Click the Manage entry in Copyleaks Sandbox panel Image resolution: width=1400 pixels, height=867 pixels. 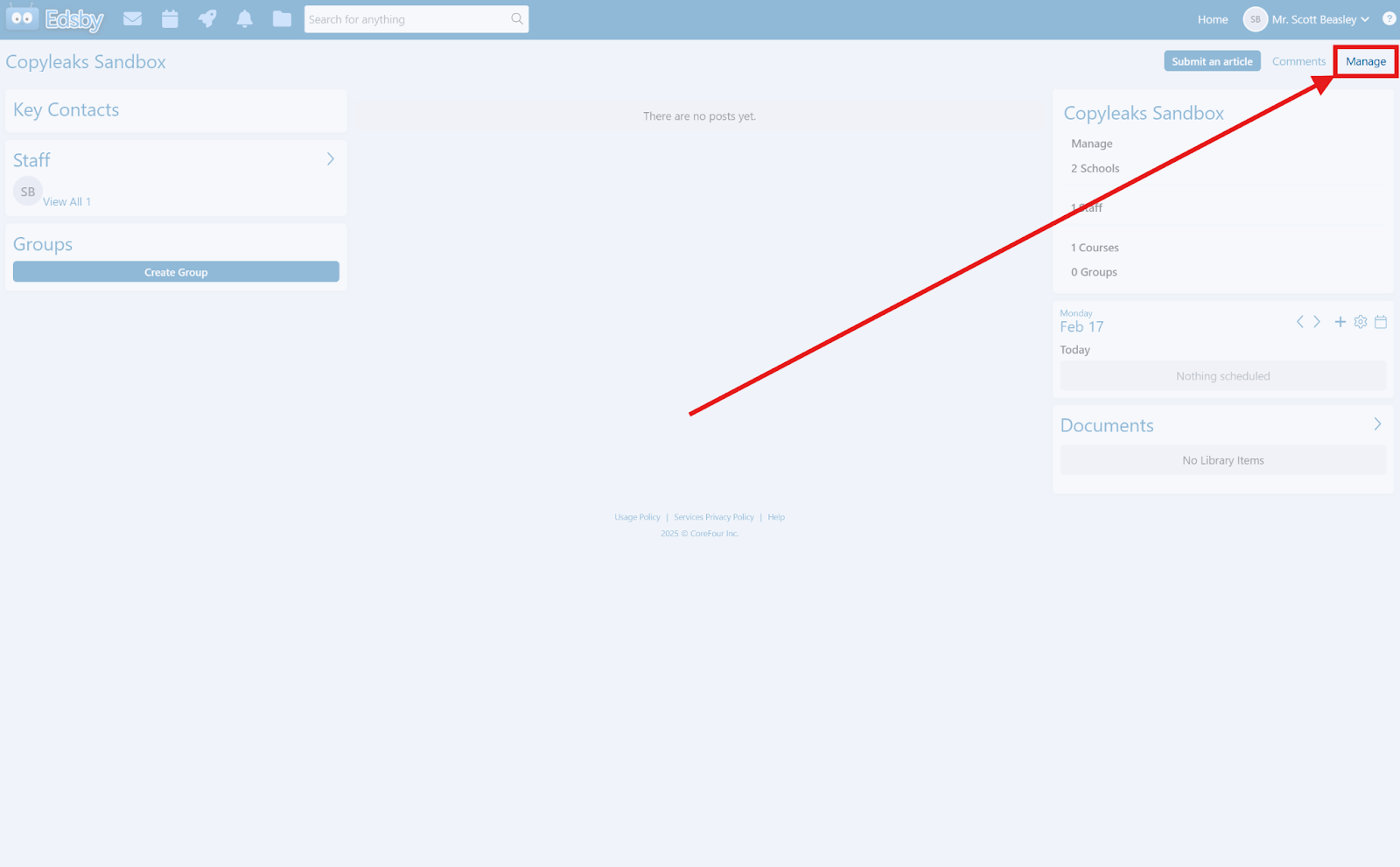[1092, 143]
